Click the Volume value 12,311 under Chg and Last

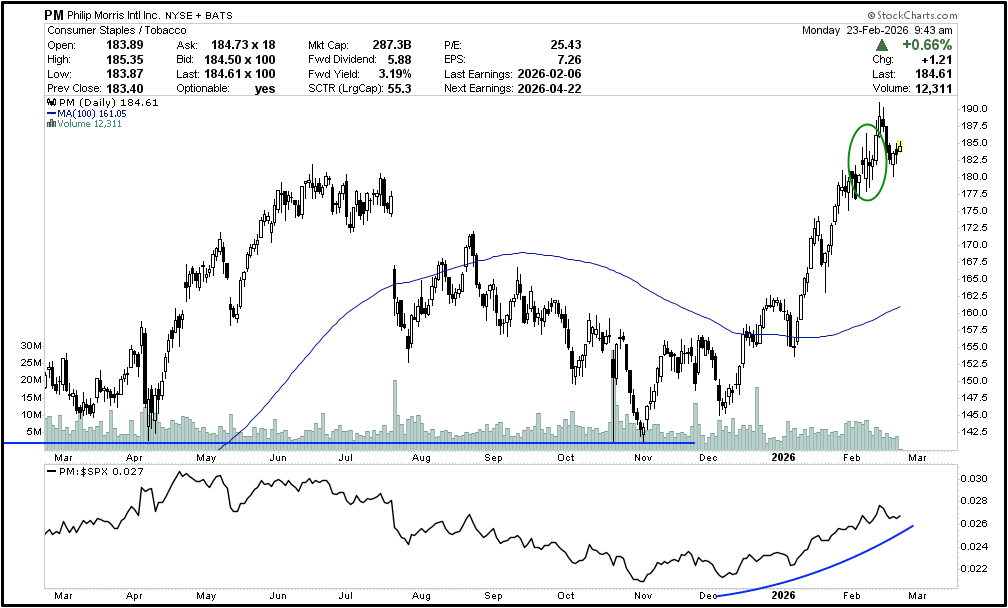click(932, 89)
